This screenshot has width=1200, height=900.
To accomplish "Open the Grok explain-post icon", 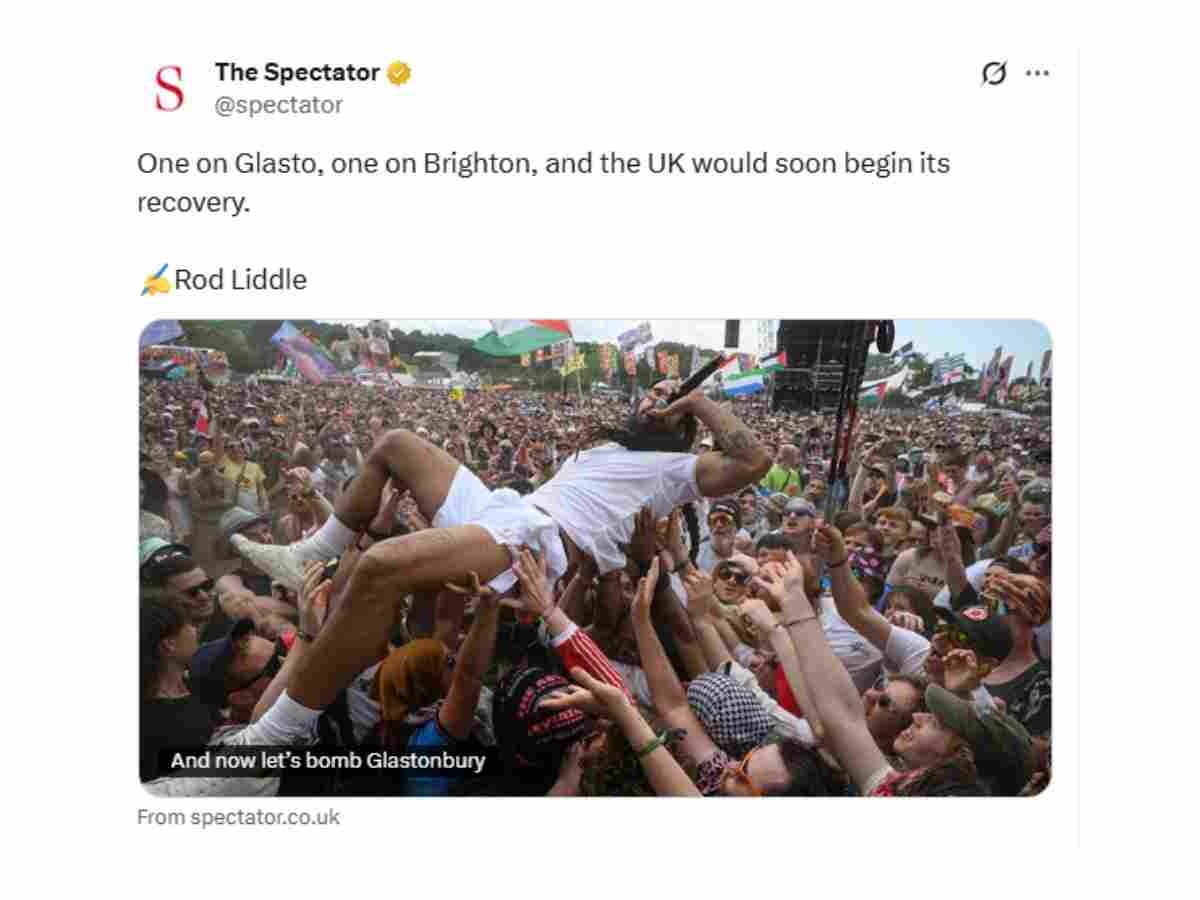I will (x=993, y=73).
